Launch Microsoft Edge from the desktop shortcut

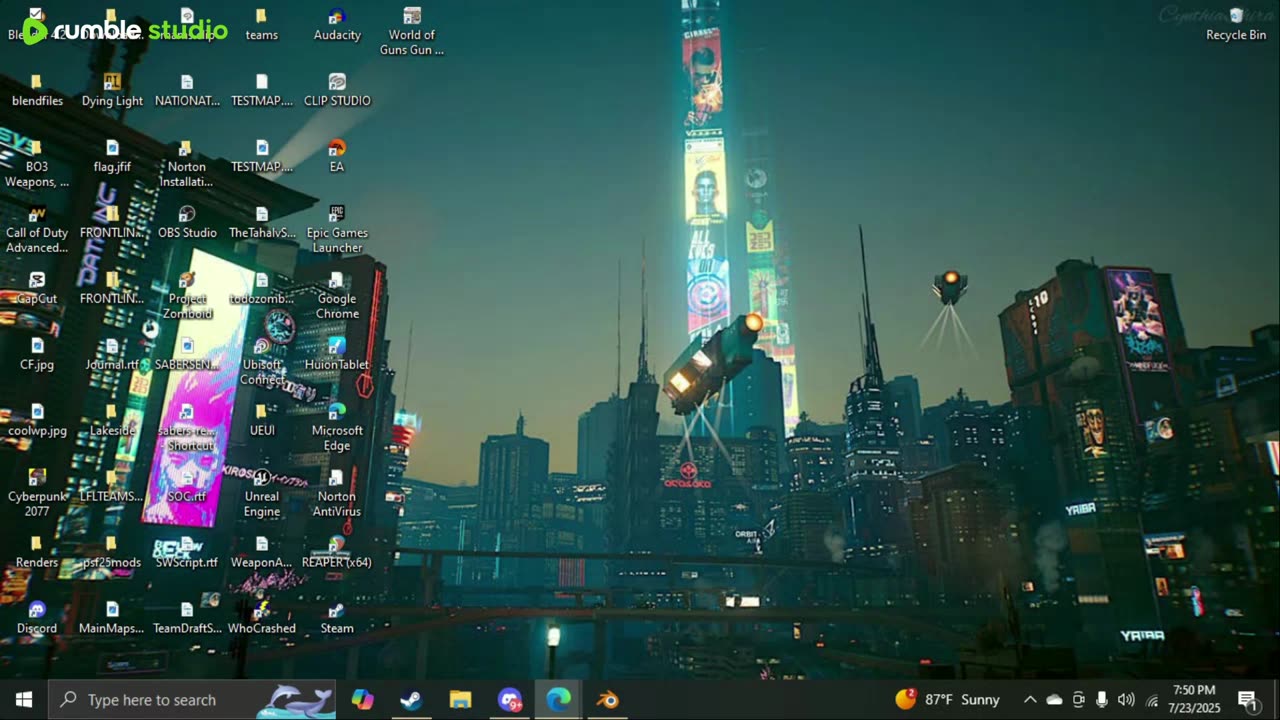(x=337, y=427)
